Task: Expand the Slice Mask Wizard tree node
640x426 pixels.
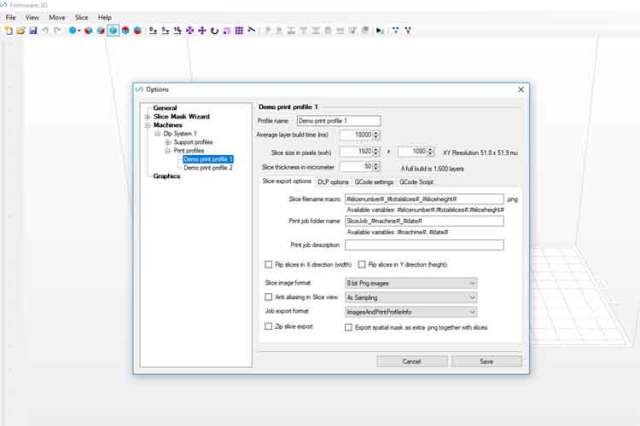Action: pyautogui.click(x=147, y=116)
